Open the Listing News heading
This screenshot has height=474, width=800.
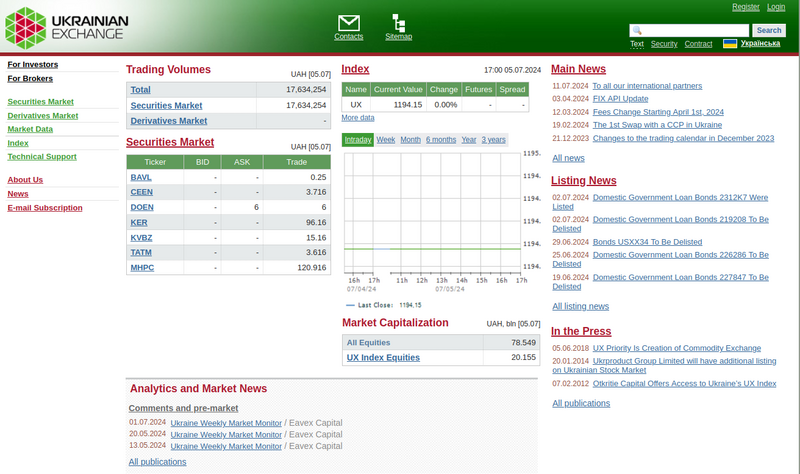tap(584, 181)
